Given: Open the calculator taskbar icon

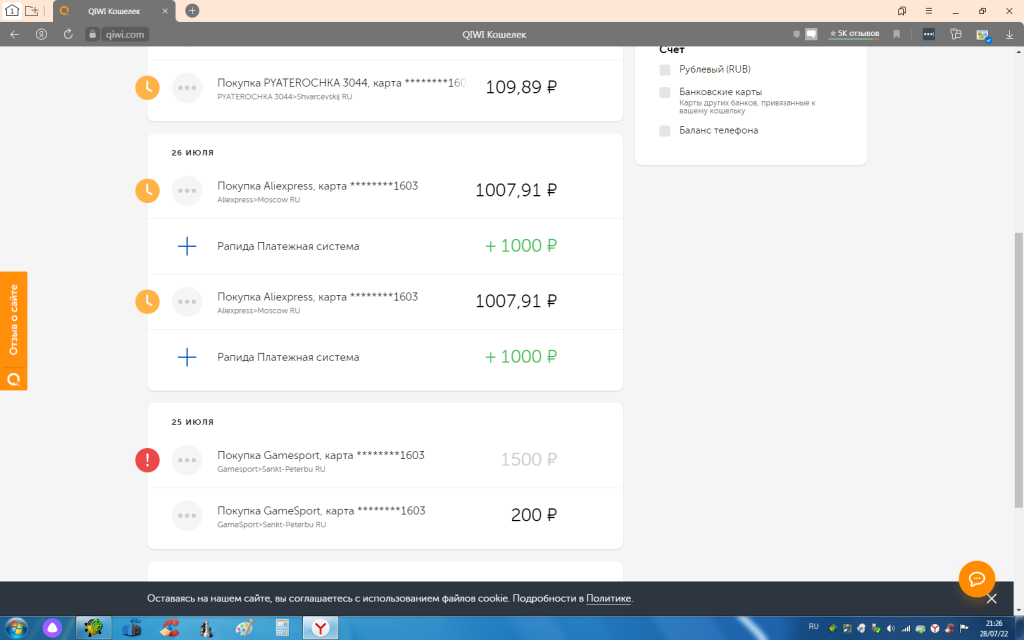Looking at the screenshot, I should click(x=282, y=628).
